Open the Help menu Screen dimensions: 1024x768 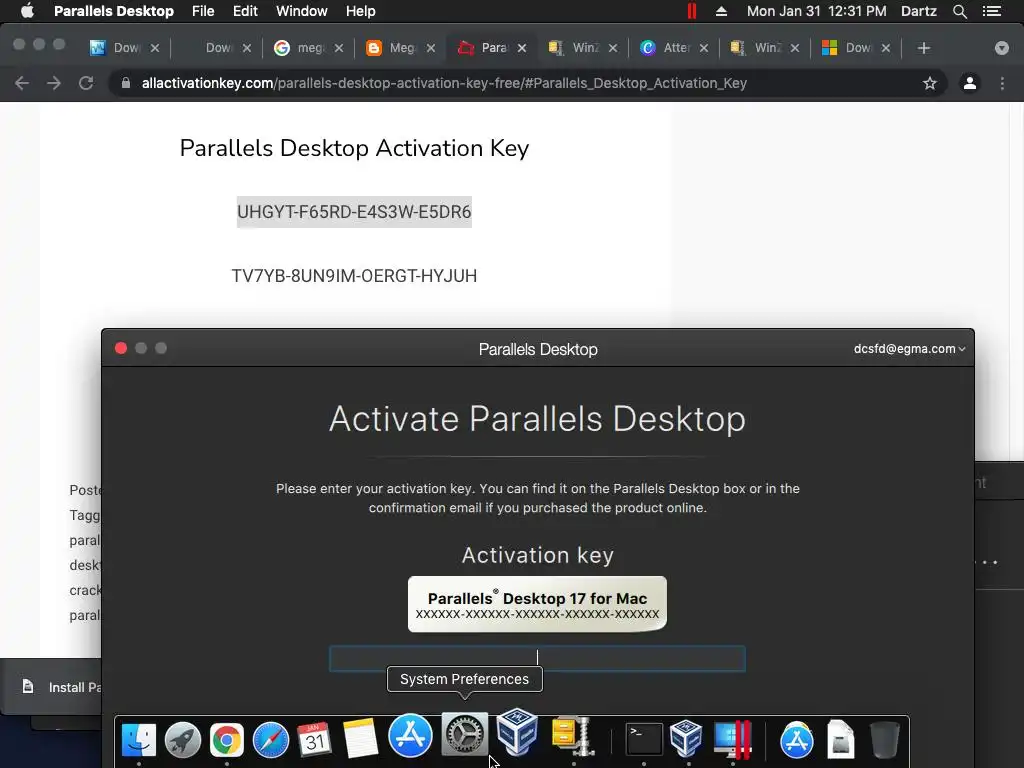tap(360, 11)
